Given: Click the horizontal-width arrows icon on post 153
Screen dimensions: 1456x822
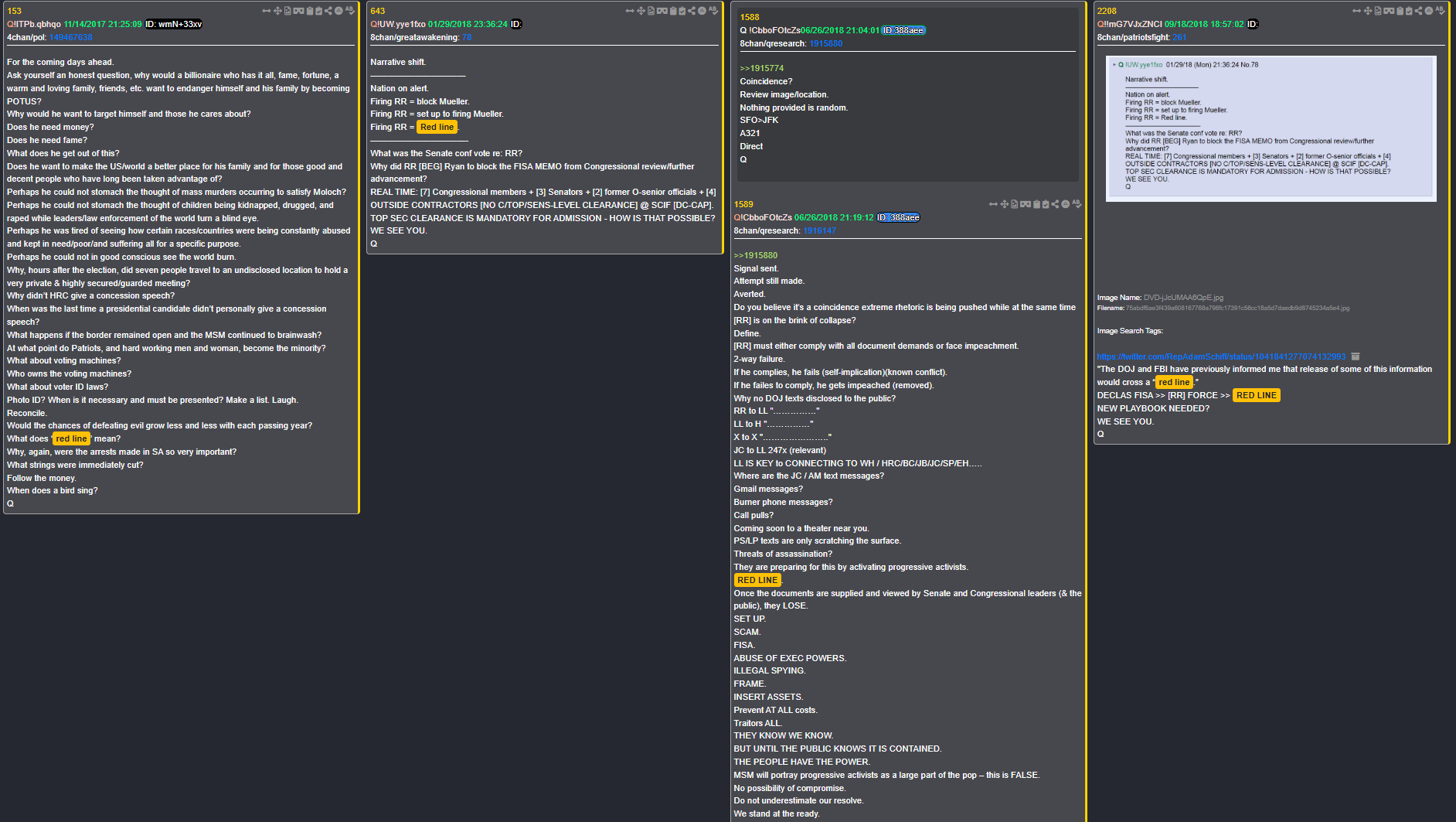Looking at the screenshot, I should pyautogui.click(x=267, y=11).
